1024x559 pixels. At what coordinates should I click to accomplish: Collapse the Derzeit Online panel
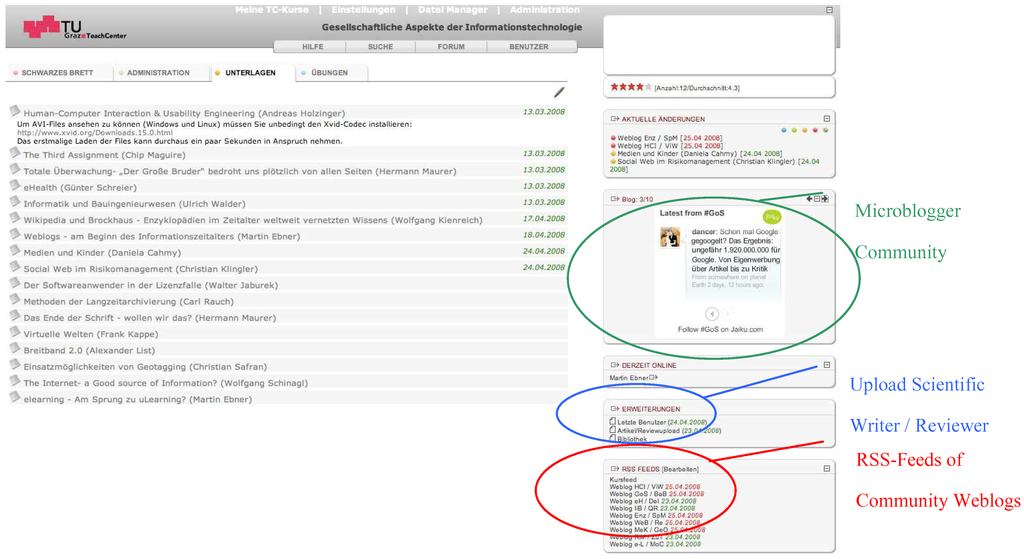click(x=826, y=365)
